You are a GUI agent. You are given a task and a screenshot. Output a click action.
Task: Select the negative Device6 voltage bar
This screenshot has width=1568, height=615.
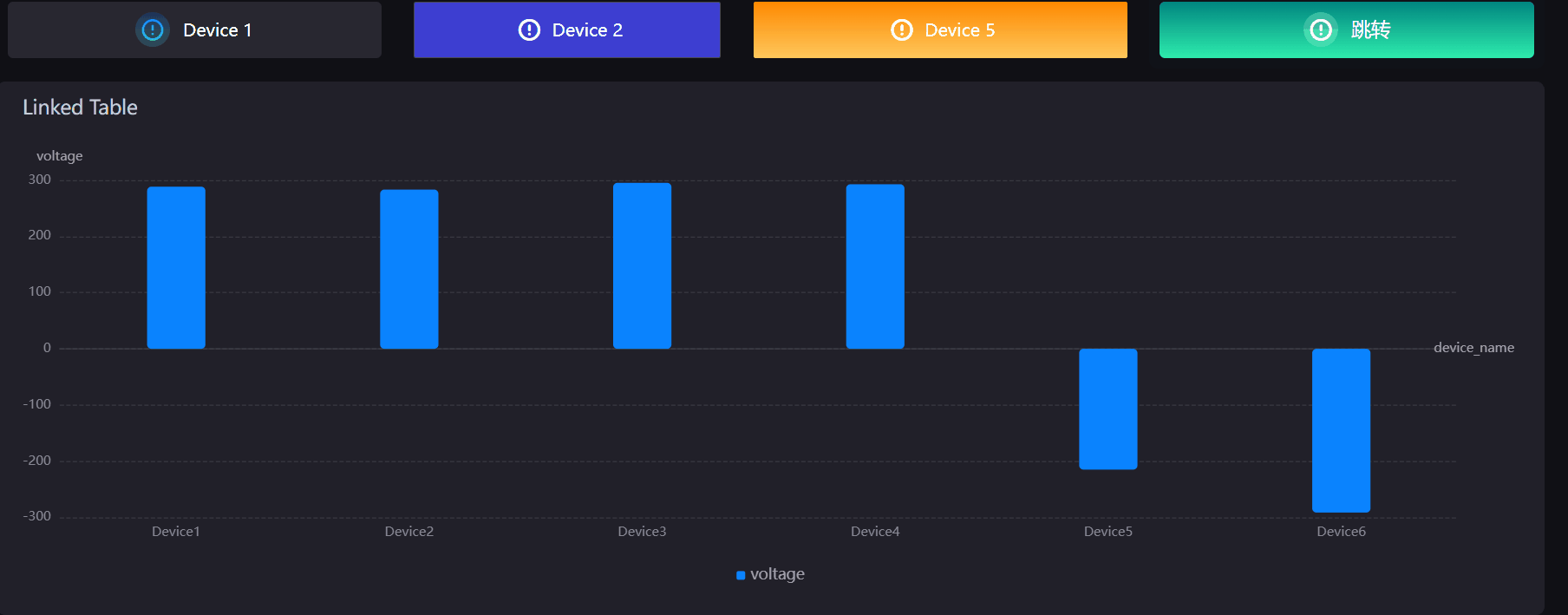tap(1341, 430)
